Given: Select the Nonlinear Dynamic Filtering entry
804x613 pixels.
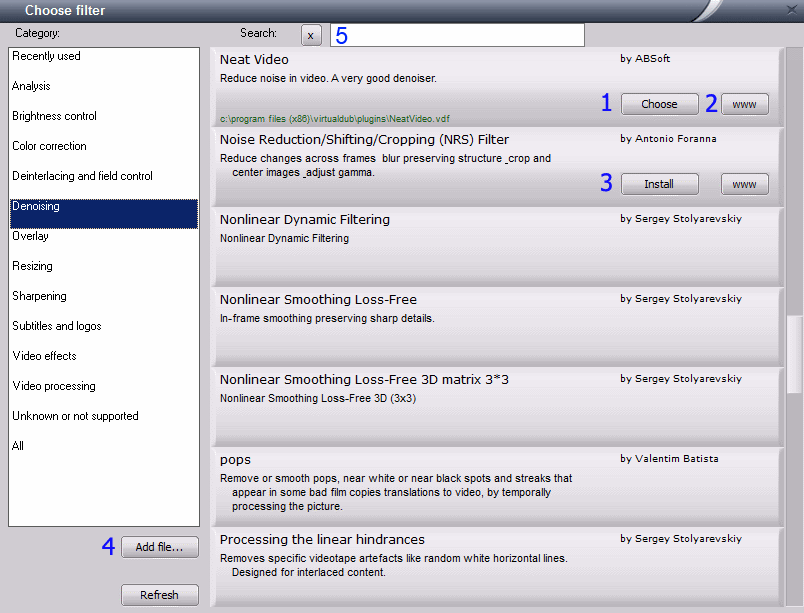Looking at the screenshot, I should pyautogui.click(x=499, y=247).
